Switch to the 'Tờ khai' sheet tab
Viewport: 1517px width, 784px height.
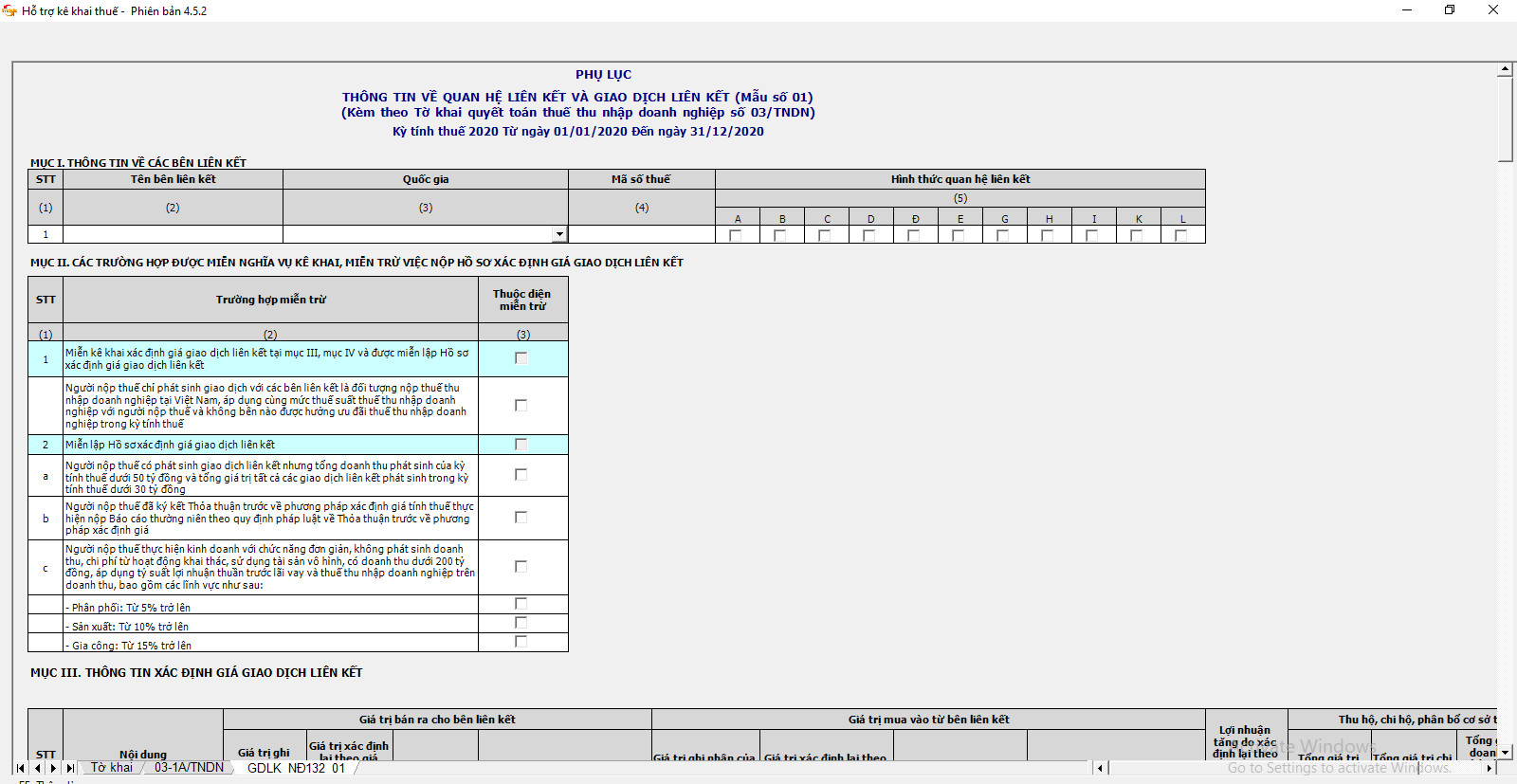pyautogui.click(x=111, y=768)
